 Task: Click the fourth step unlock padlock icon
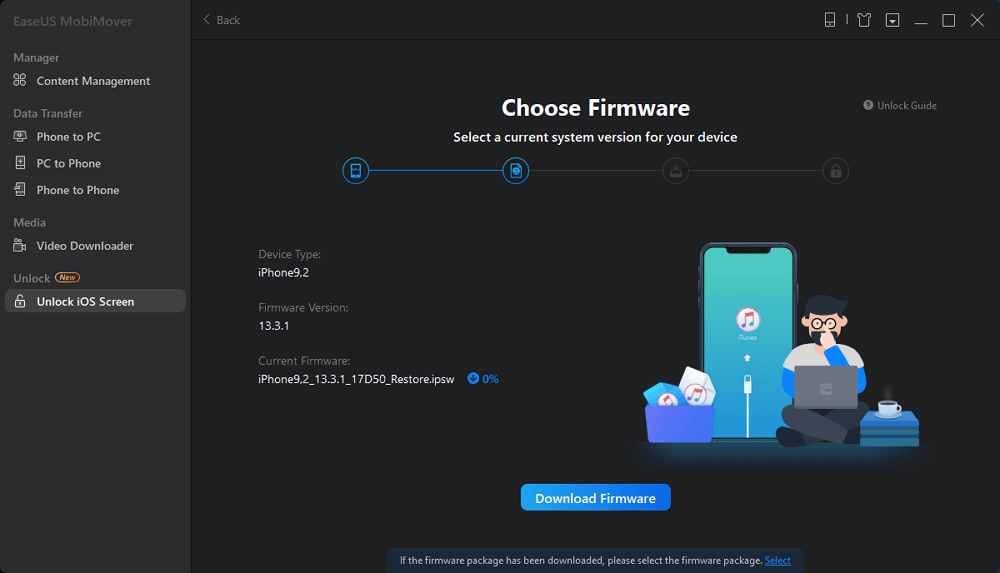(835, 170)
